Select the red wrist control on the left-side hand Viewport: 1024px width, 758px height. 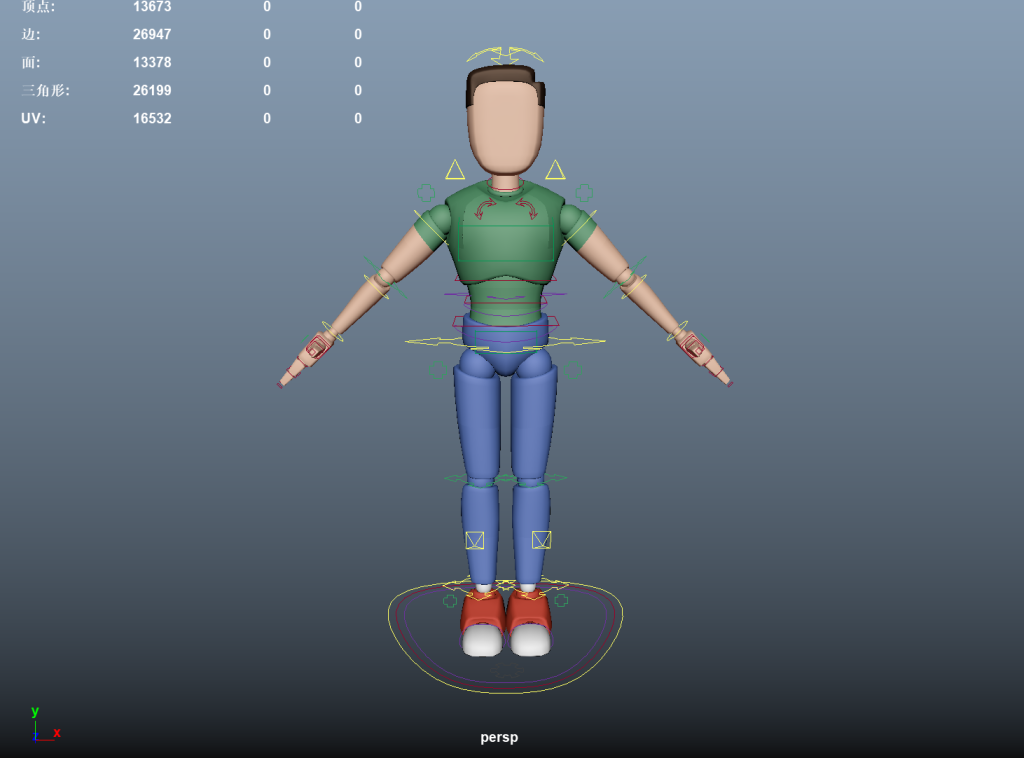click(318, 346)
